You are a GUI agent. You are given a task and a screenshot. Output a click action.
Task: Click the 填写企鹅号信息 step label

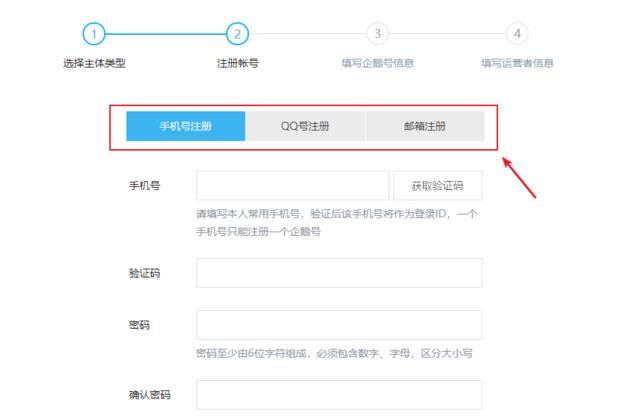point(378,63)
